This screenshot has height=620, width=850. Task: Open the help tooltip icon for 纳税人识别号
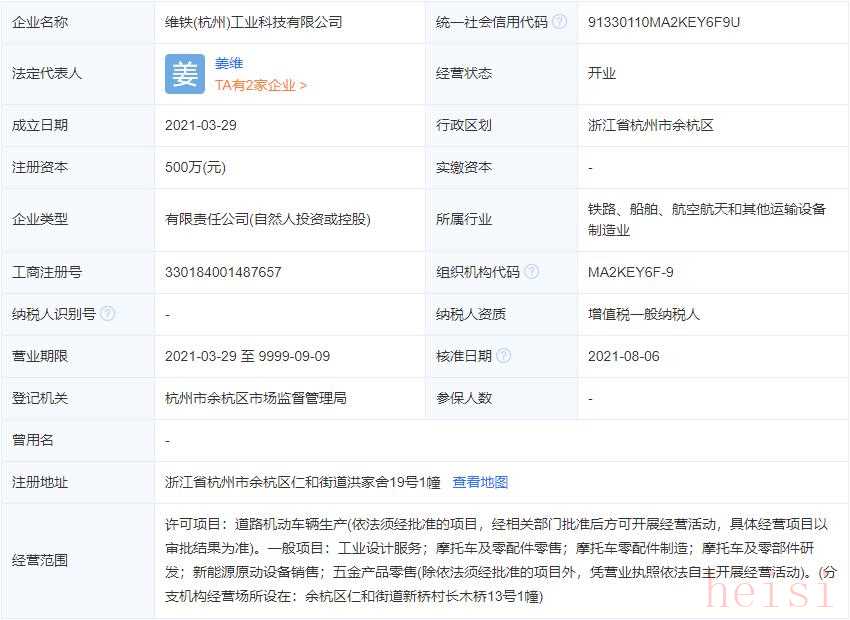[108, 314]
